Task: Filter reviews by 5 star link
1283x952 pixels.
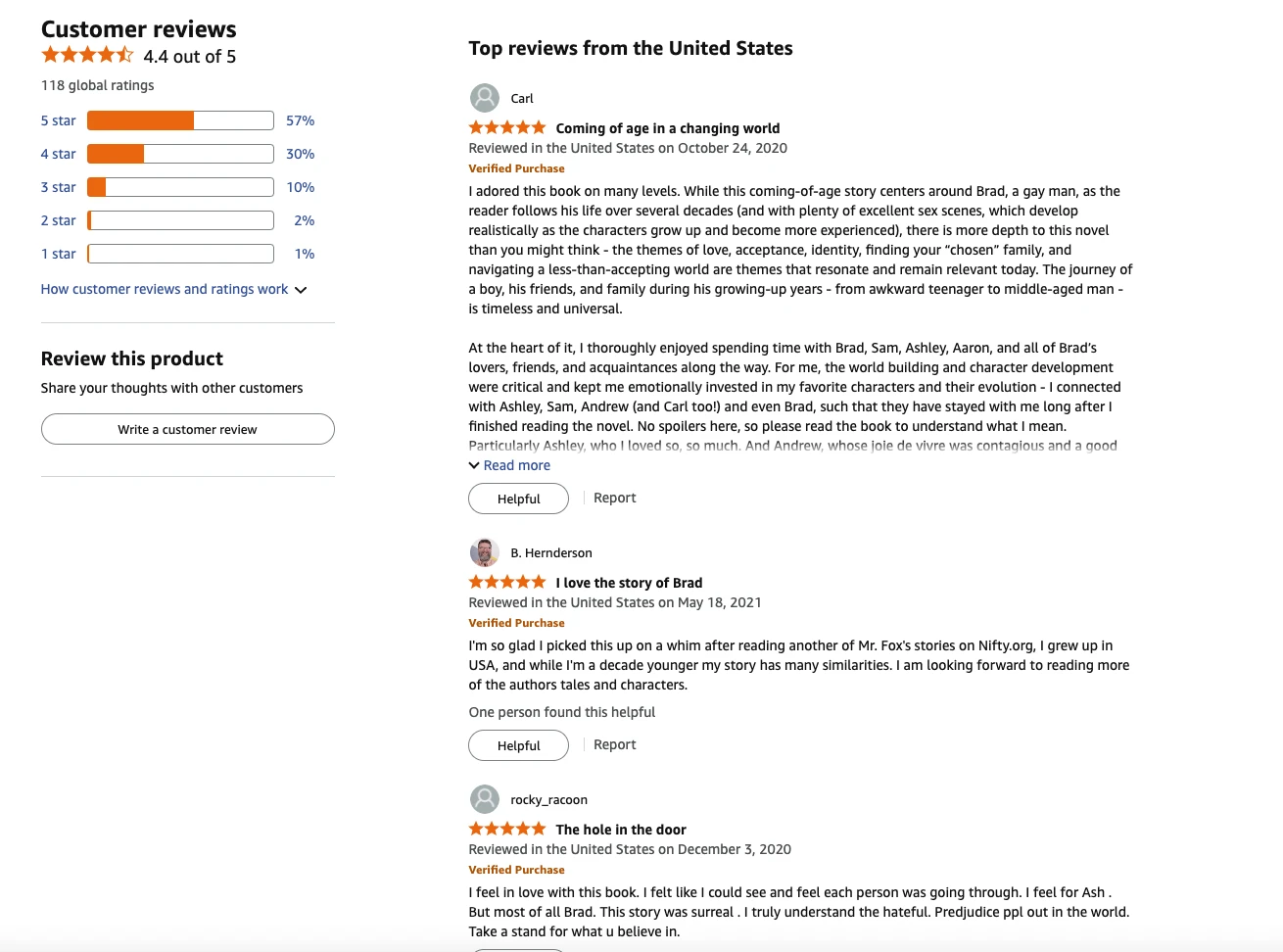Action: 59,120
